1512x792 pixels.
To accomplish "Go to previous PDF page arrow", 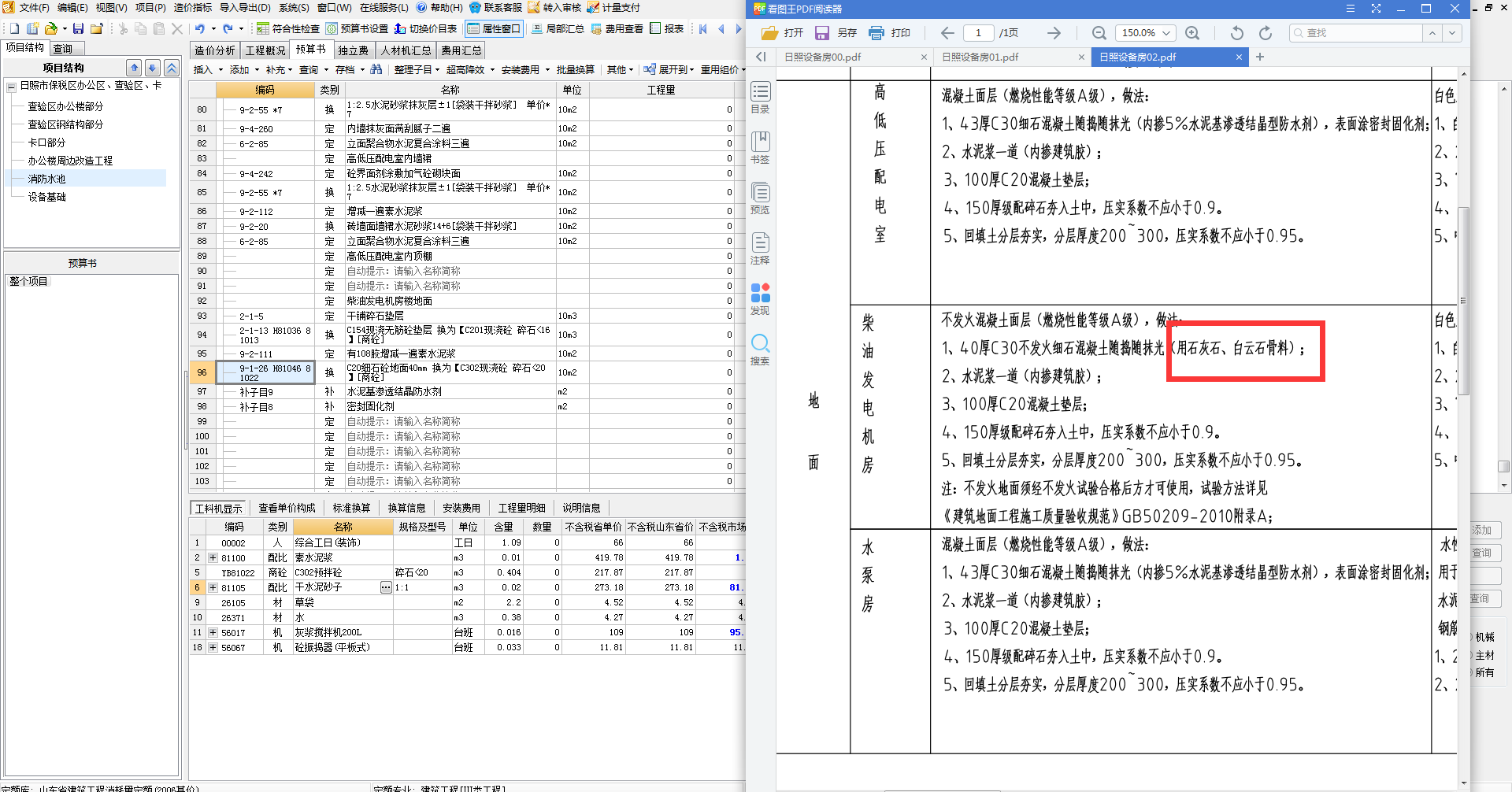I will pyautogui.click(x=947, y=33).
